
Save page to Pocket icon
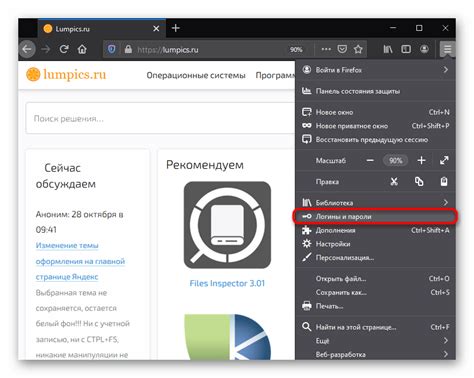(x=342, y=49)
